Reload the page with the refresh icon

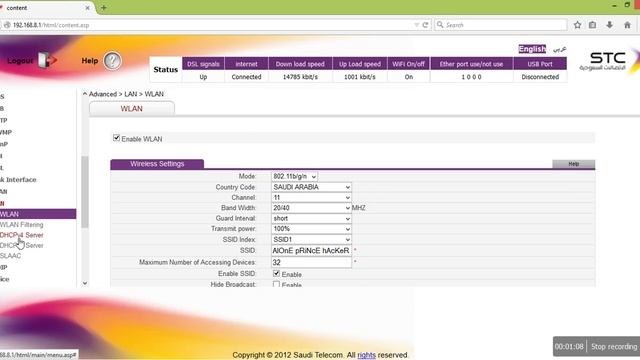pyautogui.click(x=425, y=25)
